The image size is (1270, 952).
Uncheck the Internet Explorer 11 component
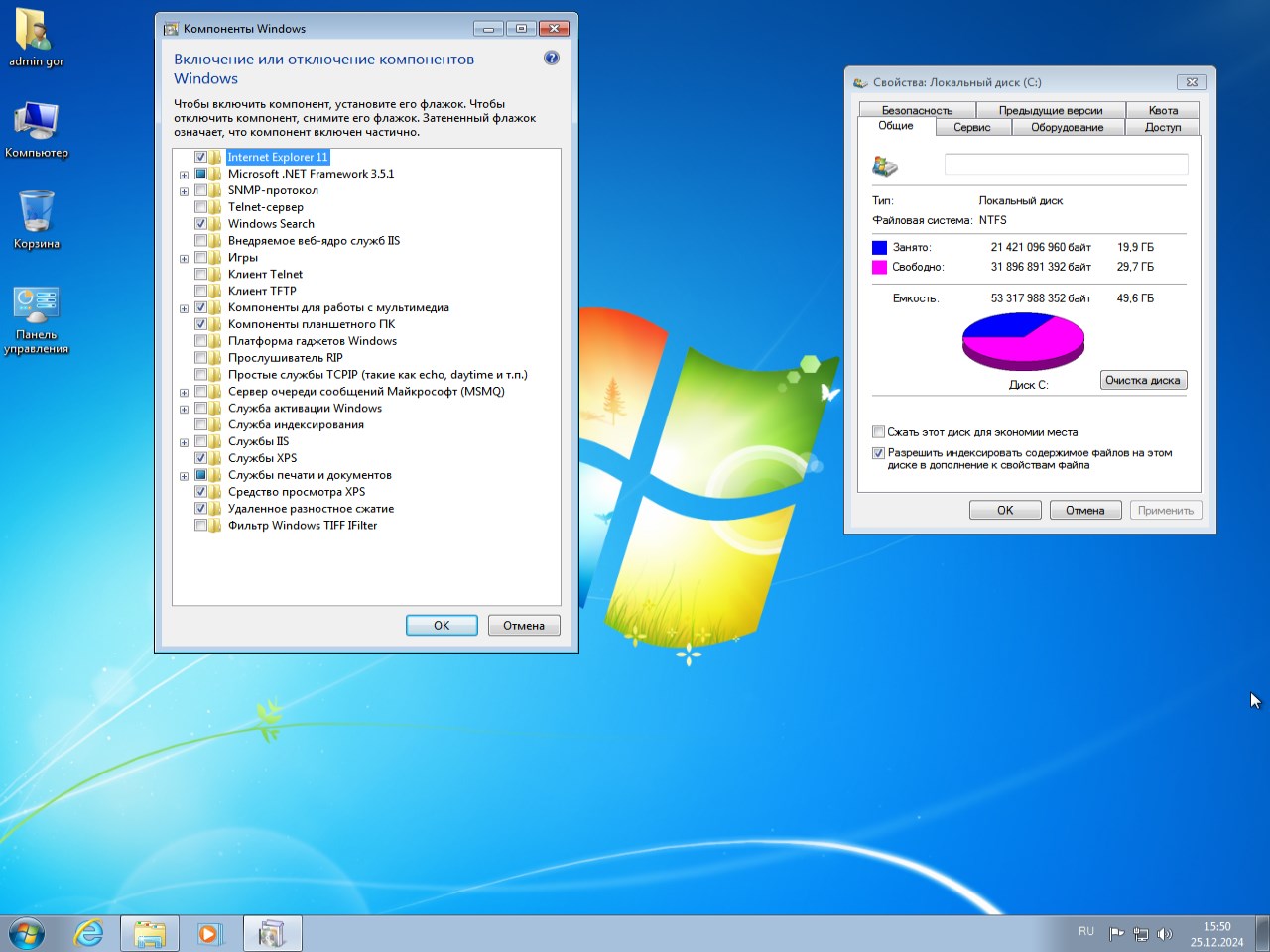pyautogui.click(x=200, y=157)
